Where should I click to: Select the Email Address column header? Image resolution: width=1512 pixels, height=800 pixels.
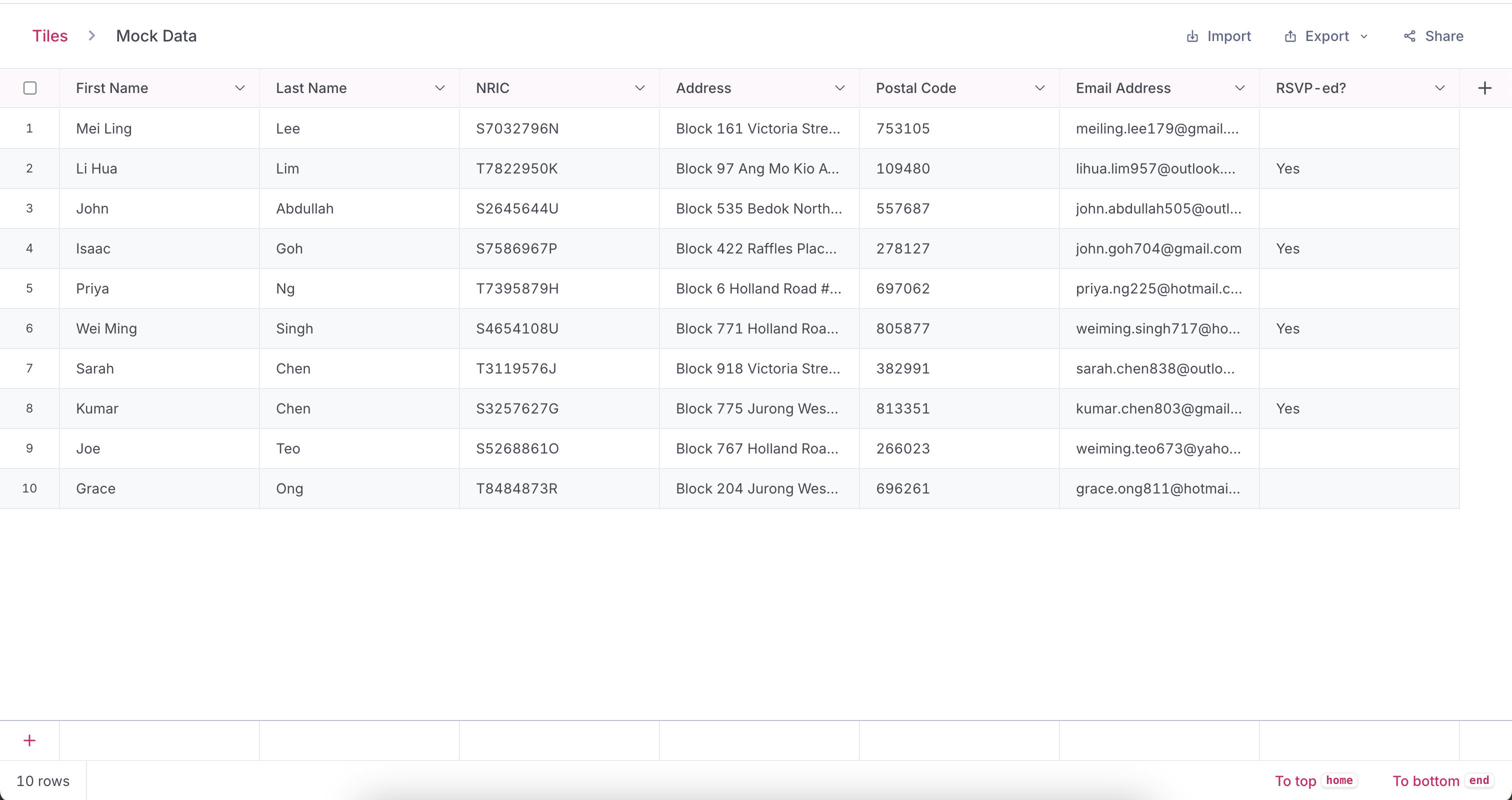(1123, 88)
